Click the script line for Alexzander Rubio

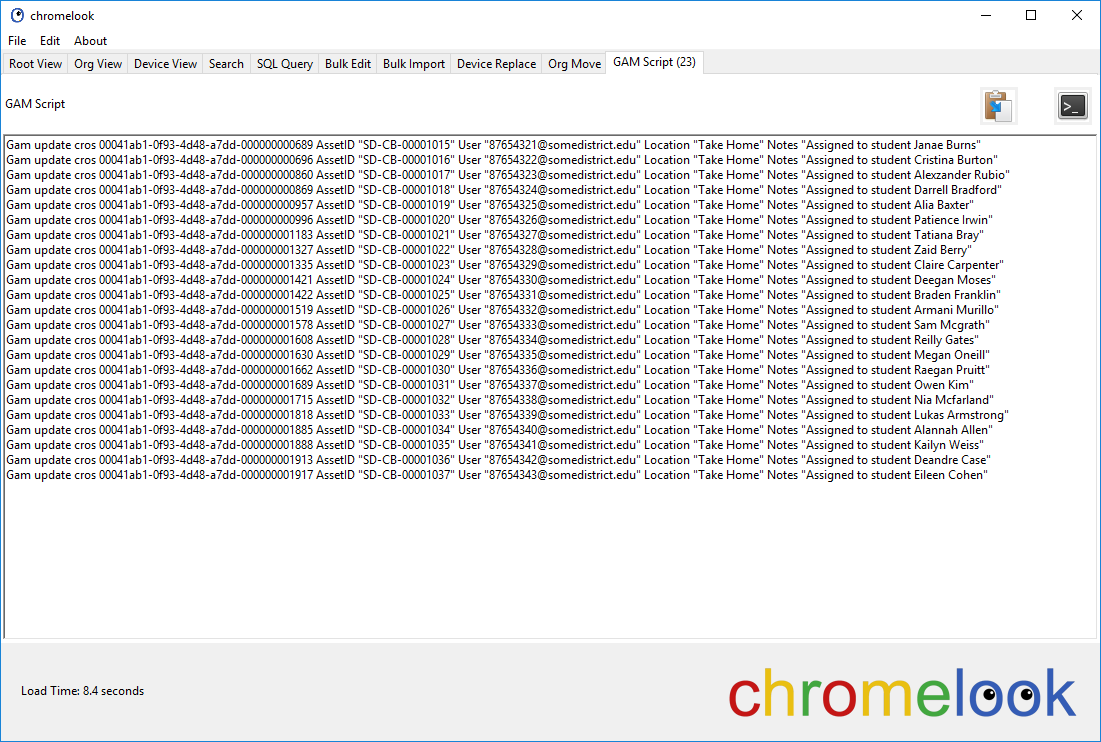tap(508, 175)
